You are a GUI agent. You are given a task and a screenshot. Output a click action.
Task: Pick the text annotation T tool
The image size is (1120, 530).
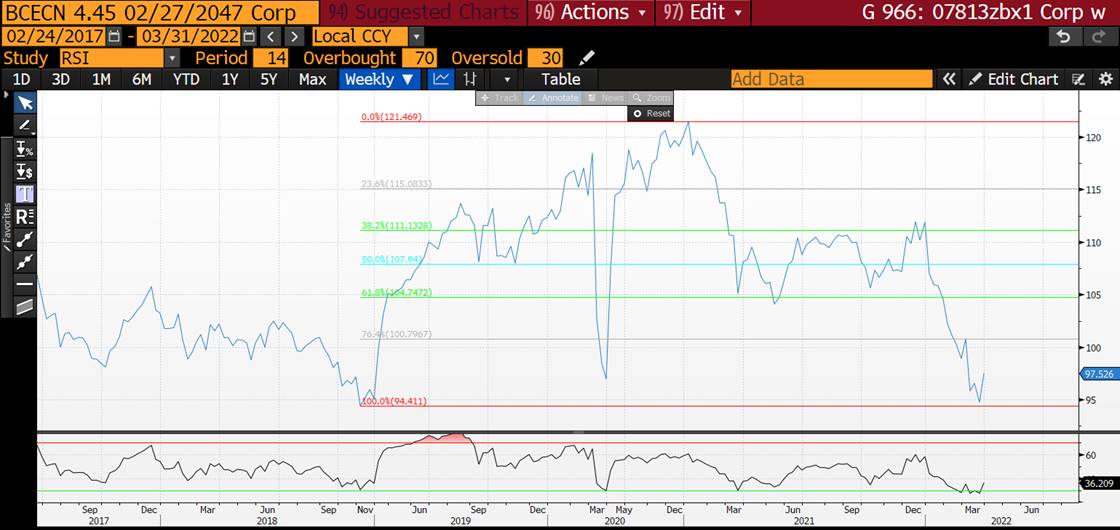25,193
